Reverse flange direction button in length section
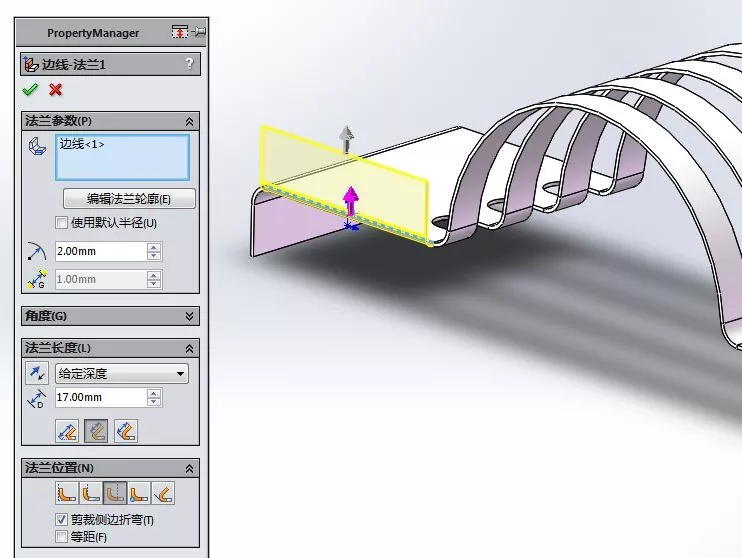 (x=37, y=373)
